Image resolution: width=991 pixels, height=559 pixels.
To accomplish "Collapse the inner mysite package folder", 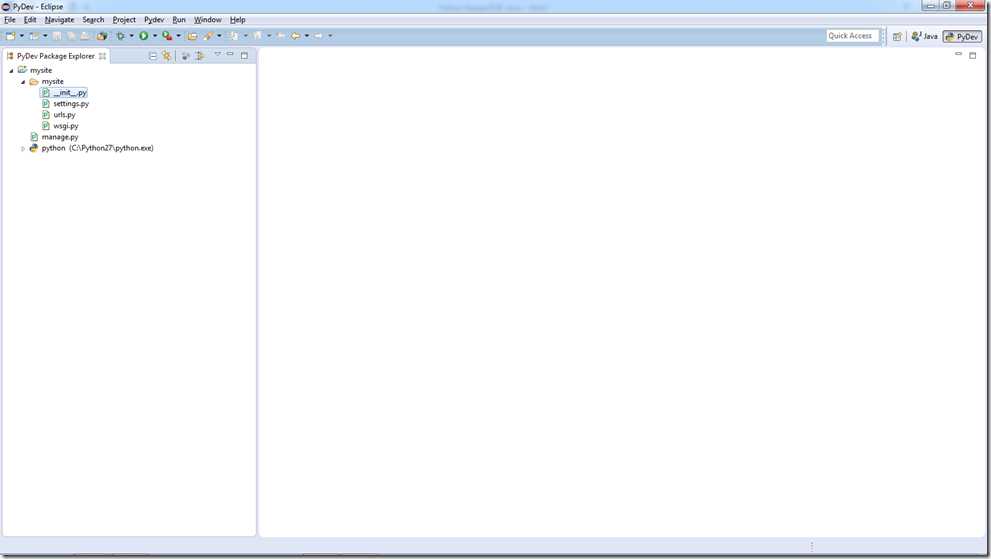I will [23, 82].
